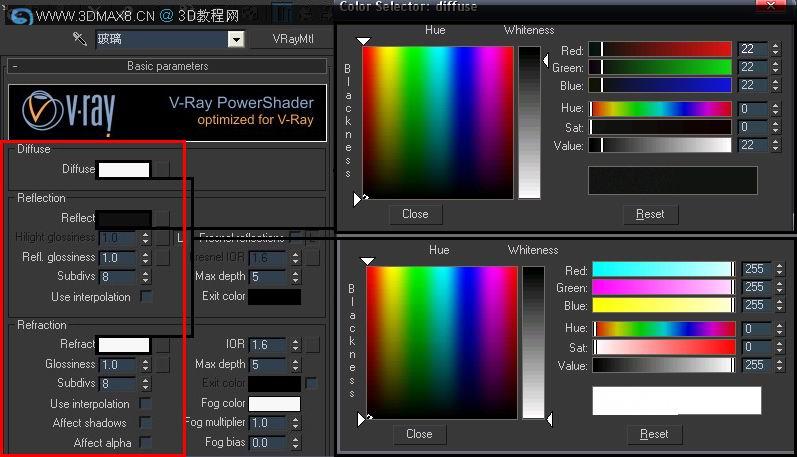The height and width of the screenshot is (457, 797).
Task: Open the material name dropdown arrow
Action: click(x=236, y=39)
